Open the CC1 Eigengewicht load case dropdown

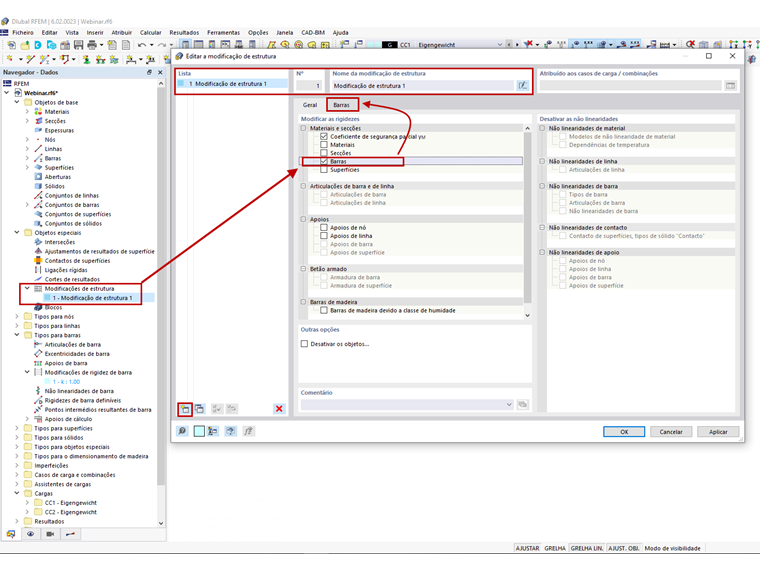[x=500, y=45]
